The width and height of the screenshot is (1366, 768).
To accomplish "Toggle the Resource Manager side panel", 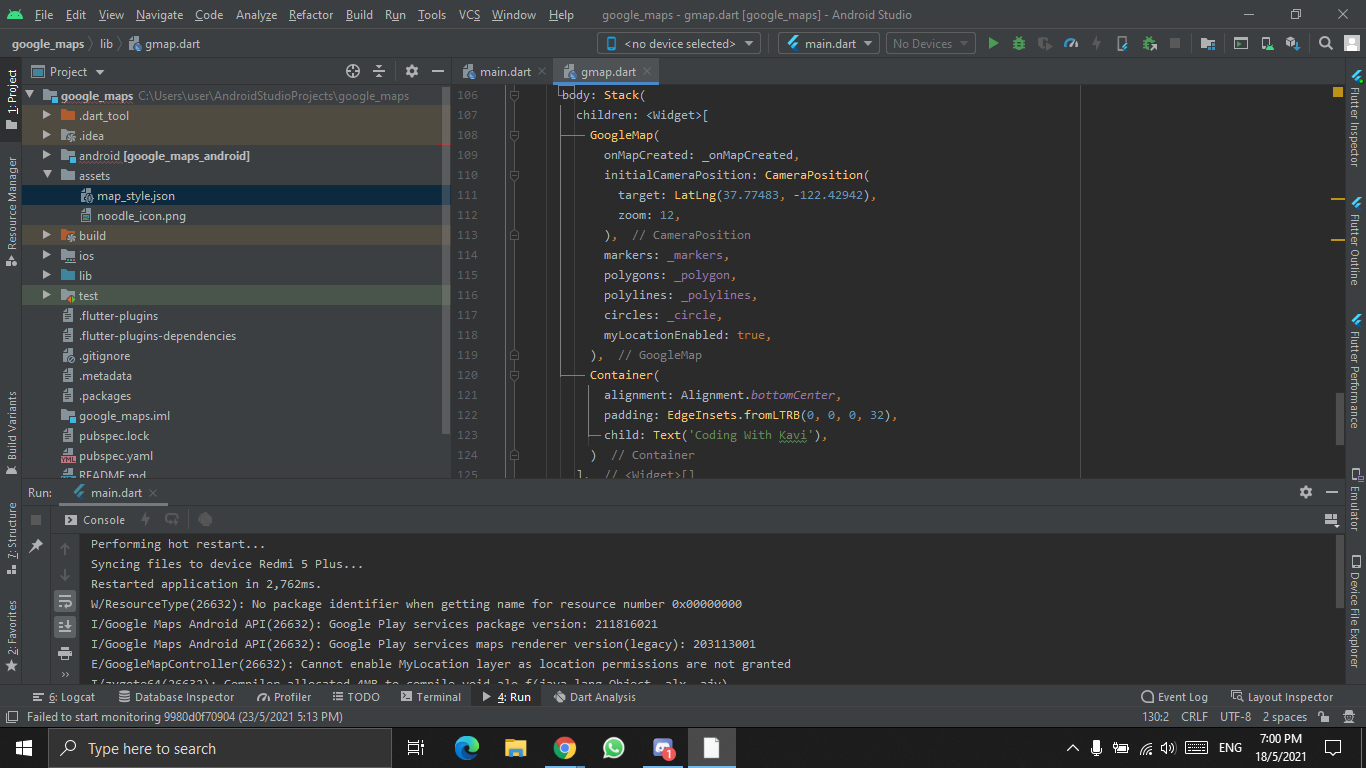I will [12, 210].
